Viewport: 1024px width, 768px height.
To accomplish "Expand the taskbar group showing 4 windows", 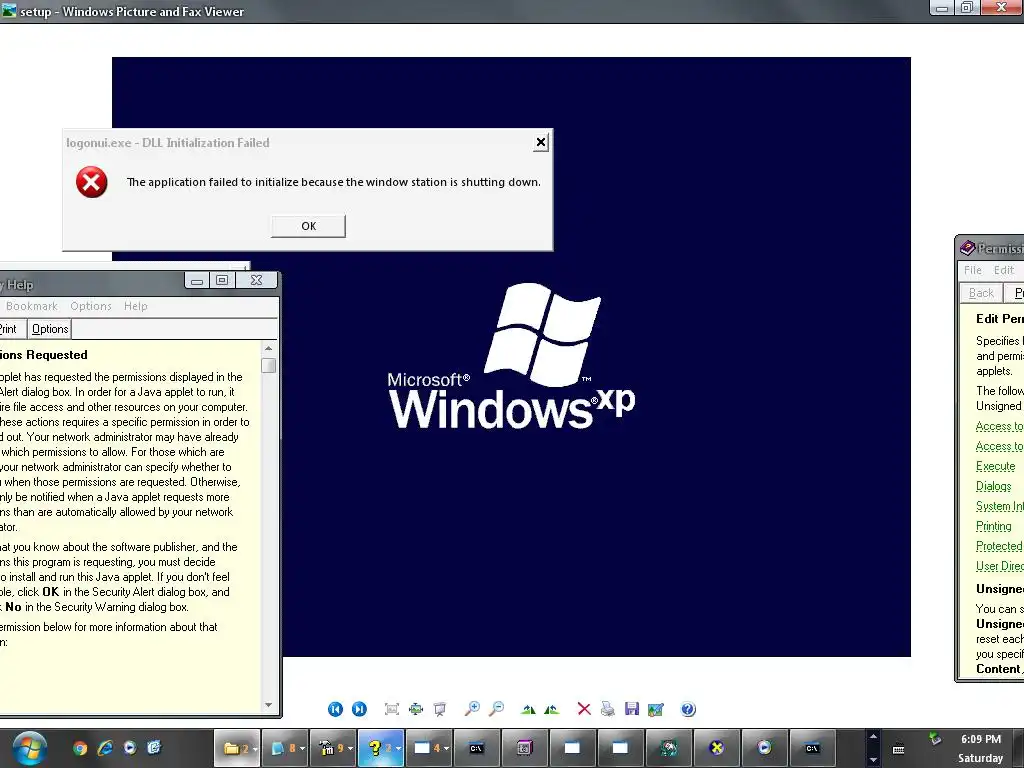I will click(429, 748).
